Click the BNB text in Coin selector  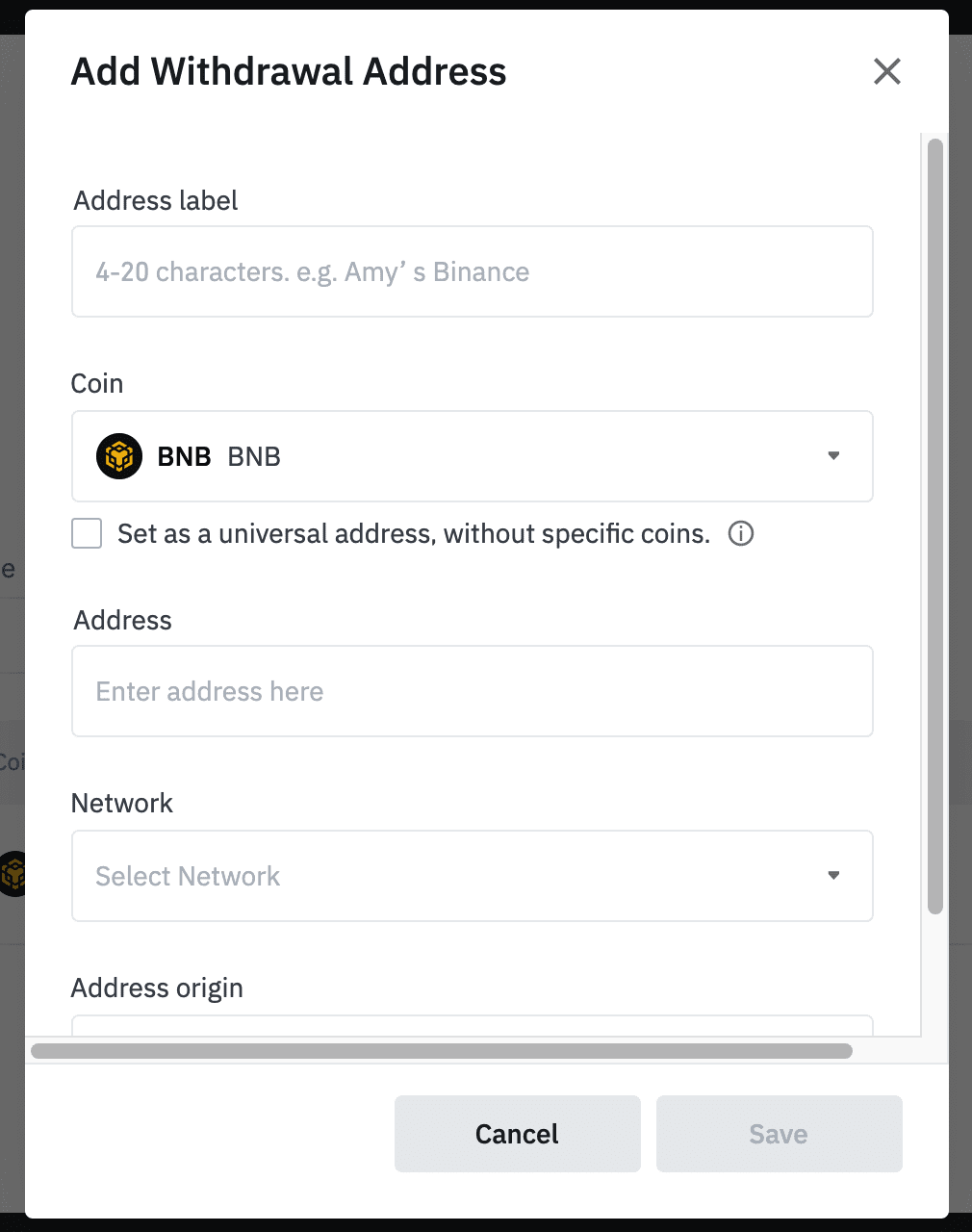[x=185, y=457]
